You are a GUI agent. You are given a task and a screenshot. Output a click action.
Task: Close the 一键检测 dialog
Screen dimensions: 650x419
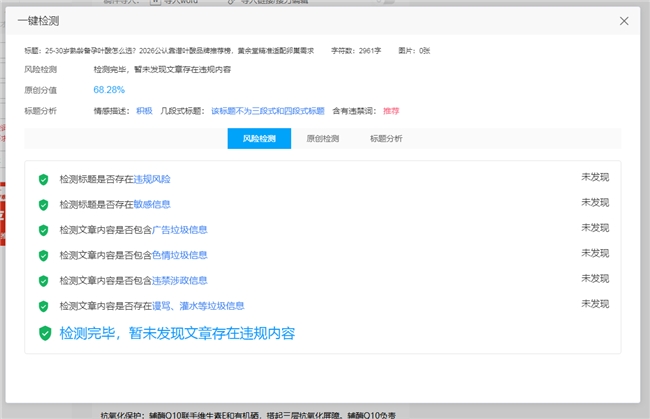tap(624, 21)
